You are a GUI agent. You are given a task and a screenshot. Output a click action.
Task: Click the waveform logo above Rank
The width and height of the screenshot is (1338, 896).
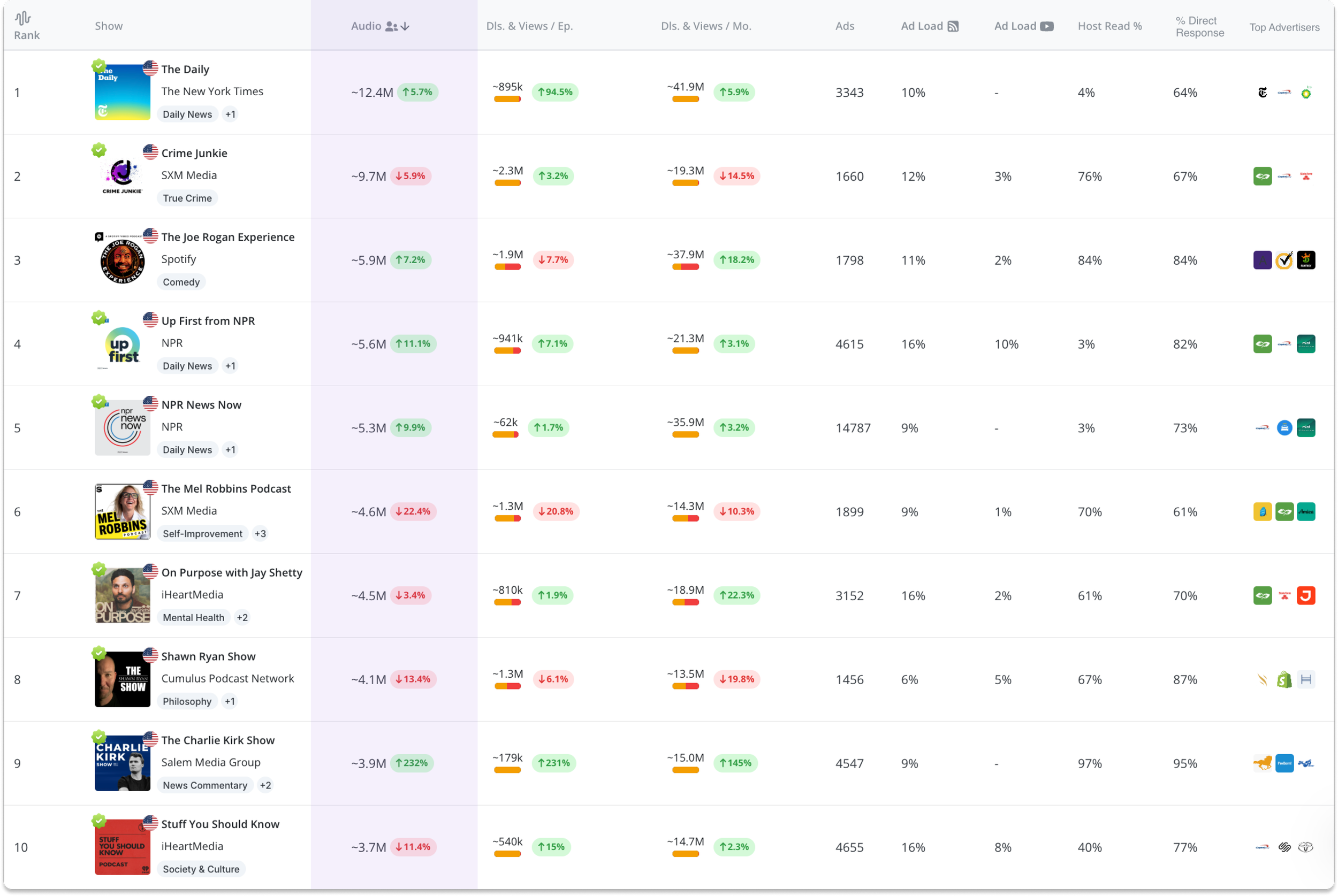[23, 18]
